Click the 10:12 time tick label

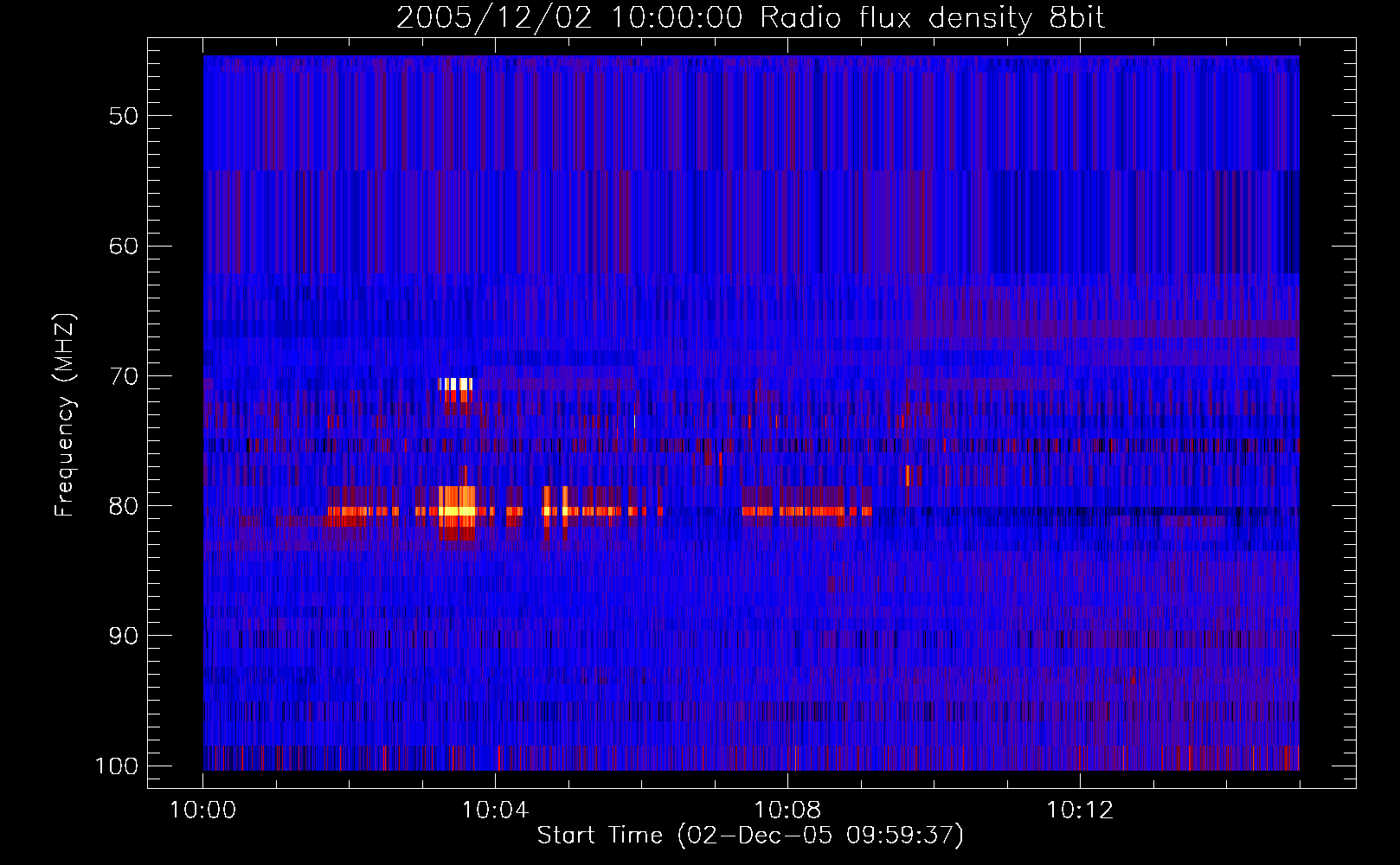(x=1079, y=811)
